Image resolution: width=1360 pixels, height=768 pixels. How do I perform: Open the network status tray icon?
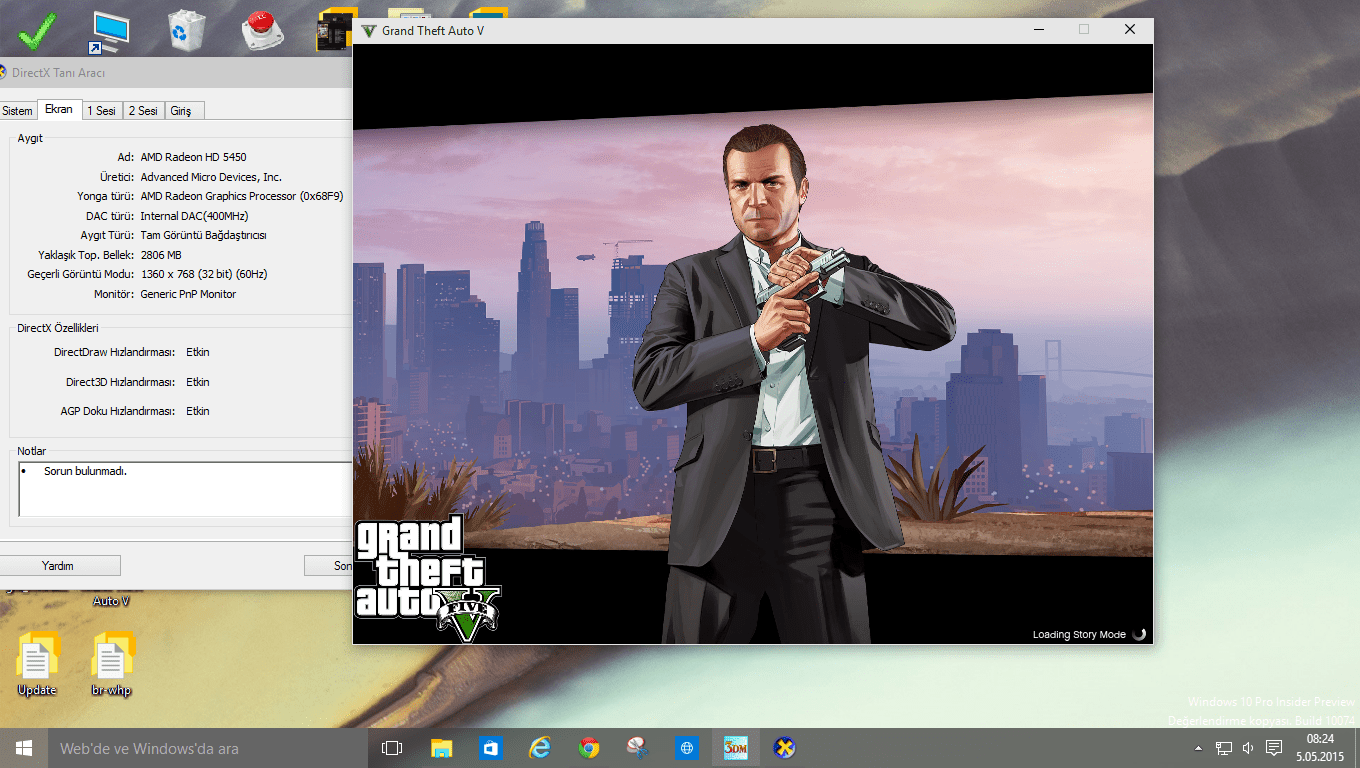(x=1224, y=748)
